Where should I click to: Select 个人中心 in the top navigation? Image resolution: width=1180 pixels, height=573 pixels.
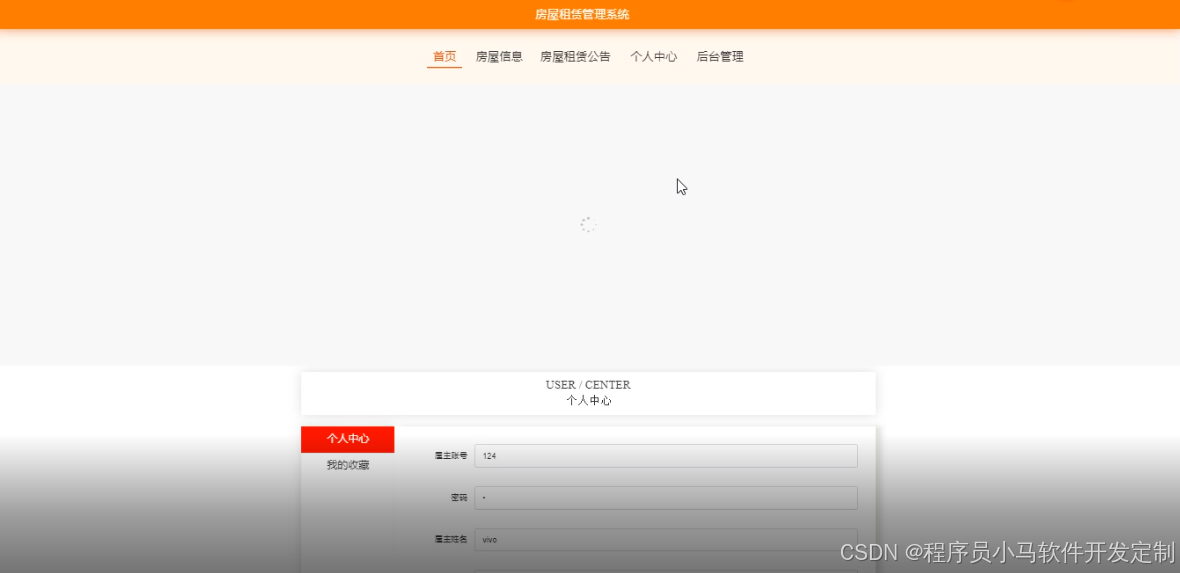653,56
